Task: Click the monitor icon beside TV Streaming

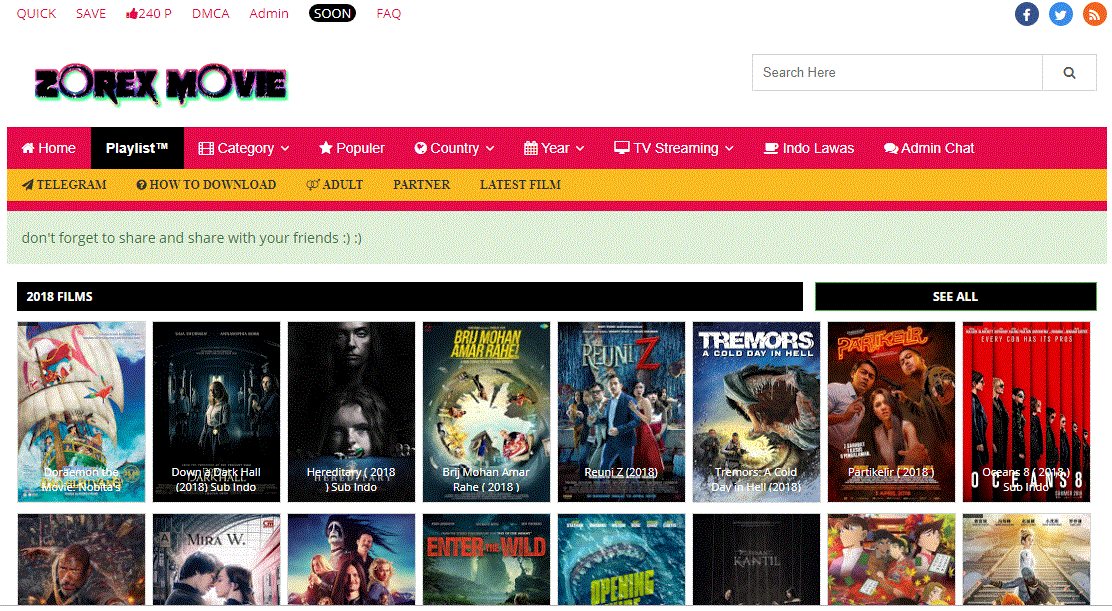Action: pyautogui.click(x=622, y=147)
